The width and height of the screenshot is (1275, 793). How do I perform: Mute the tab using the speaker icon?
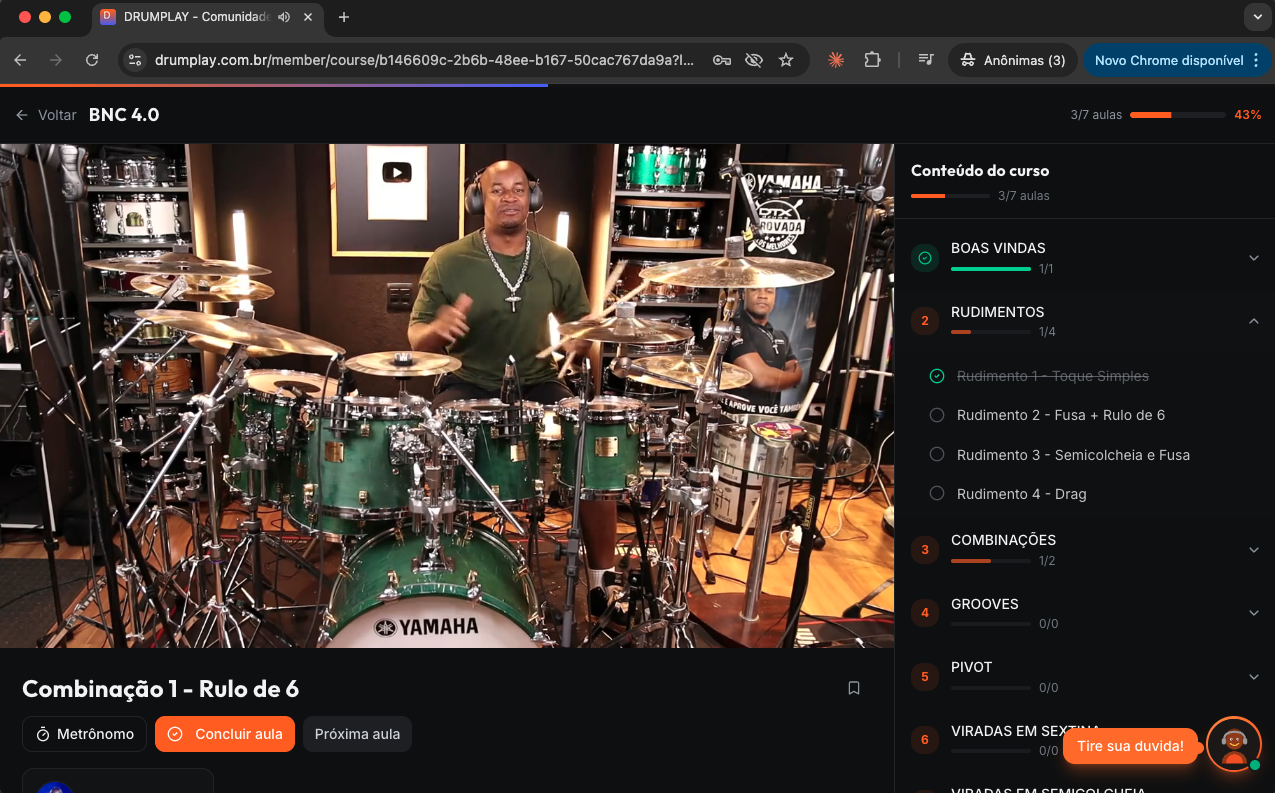[x=284, y=17]
